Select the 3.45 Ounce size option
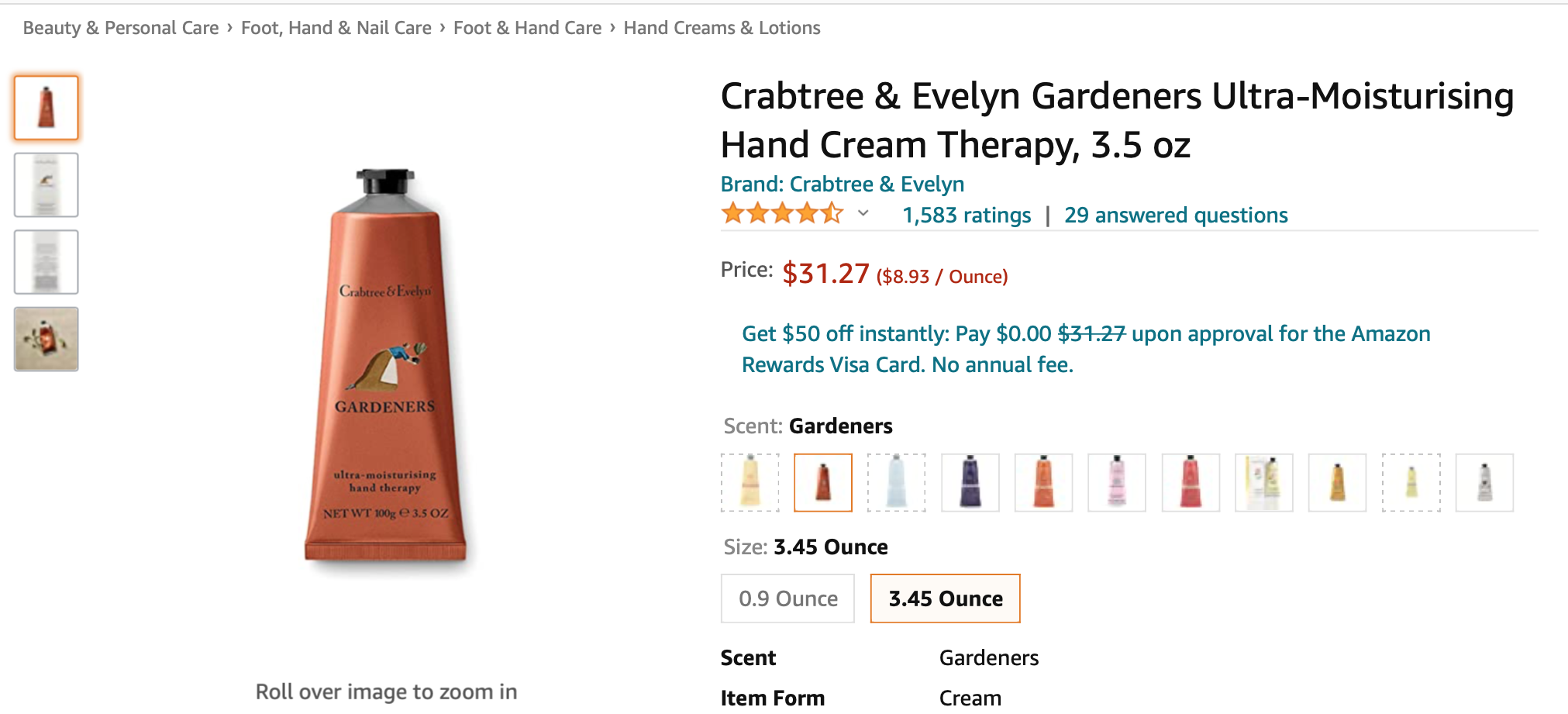 click(x=945, y=598)
